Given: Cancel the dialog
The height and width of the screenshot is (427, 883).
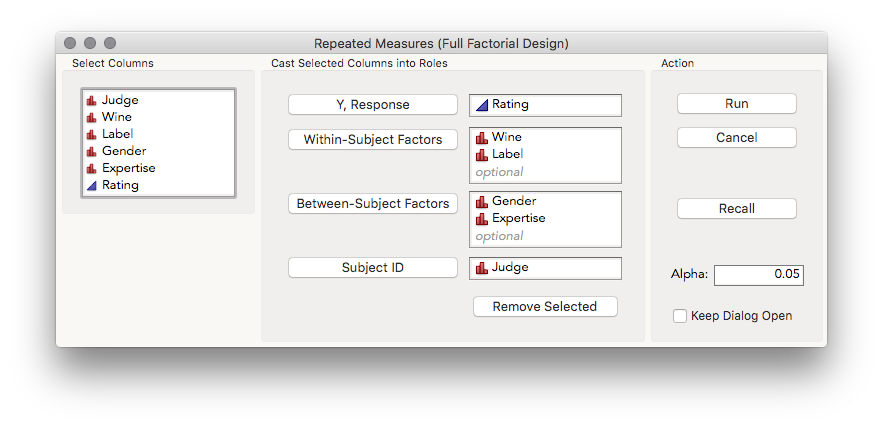Looking at the screenshot, I should click(737, 137).
